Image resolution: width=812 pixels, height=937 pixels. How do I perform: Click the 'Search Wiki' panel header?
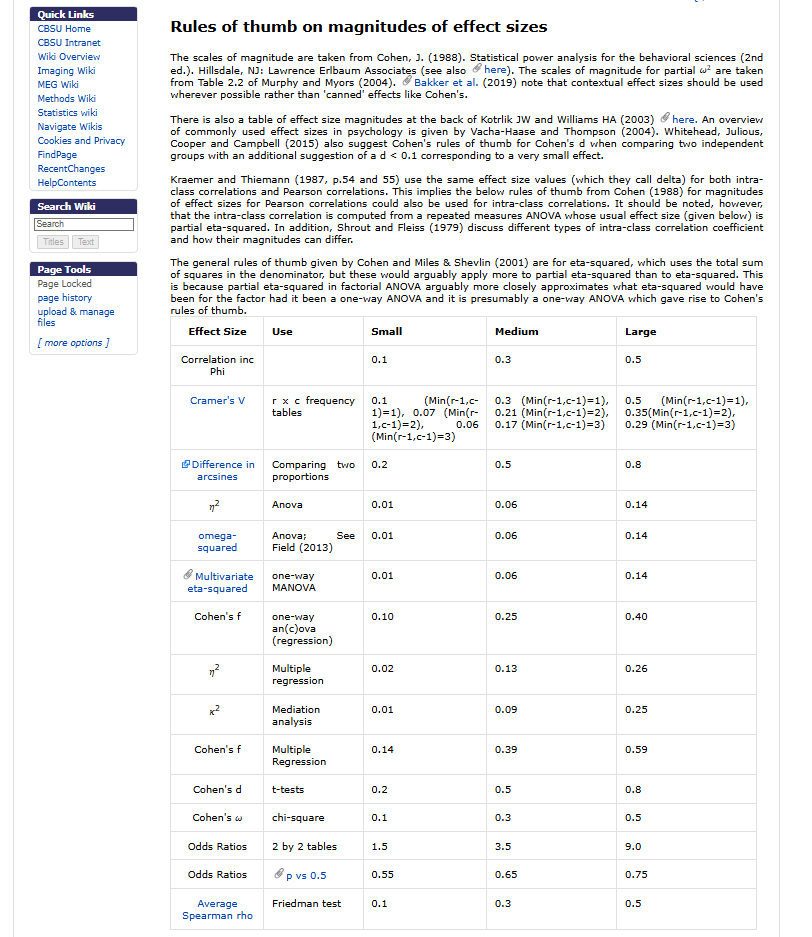[x=84, y=207]
